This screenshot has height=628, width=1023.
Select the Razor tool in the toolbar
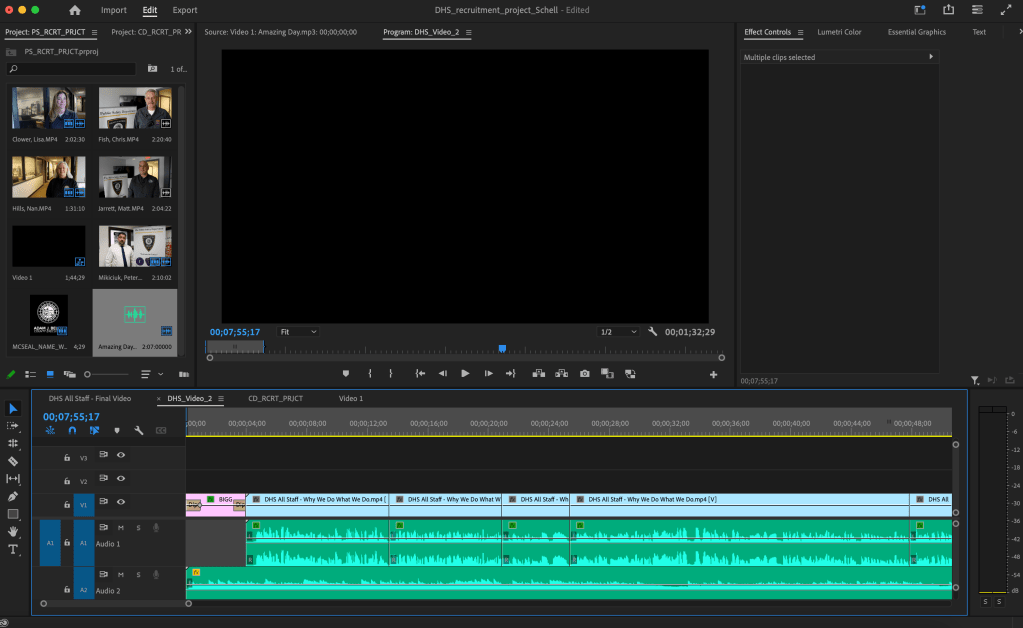(x=13, y=461)
